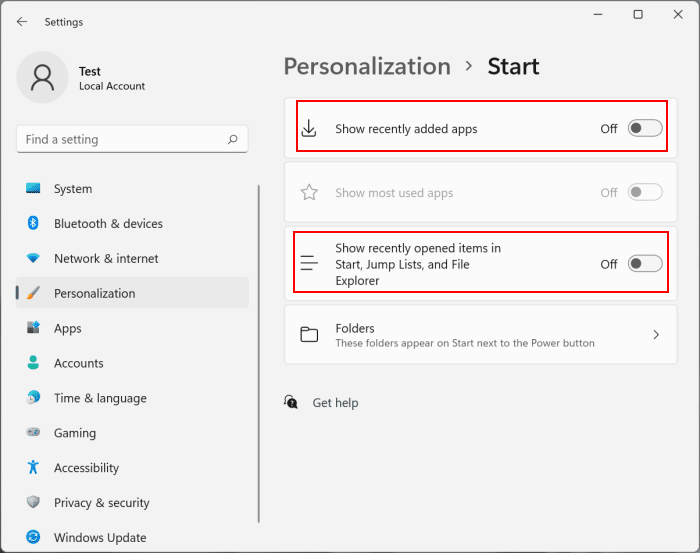The image size is (700, 553).
Task: Click the star icon for most used apps
Action: click(309, 192)
